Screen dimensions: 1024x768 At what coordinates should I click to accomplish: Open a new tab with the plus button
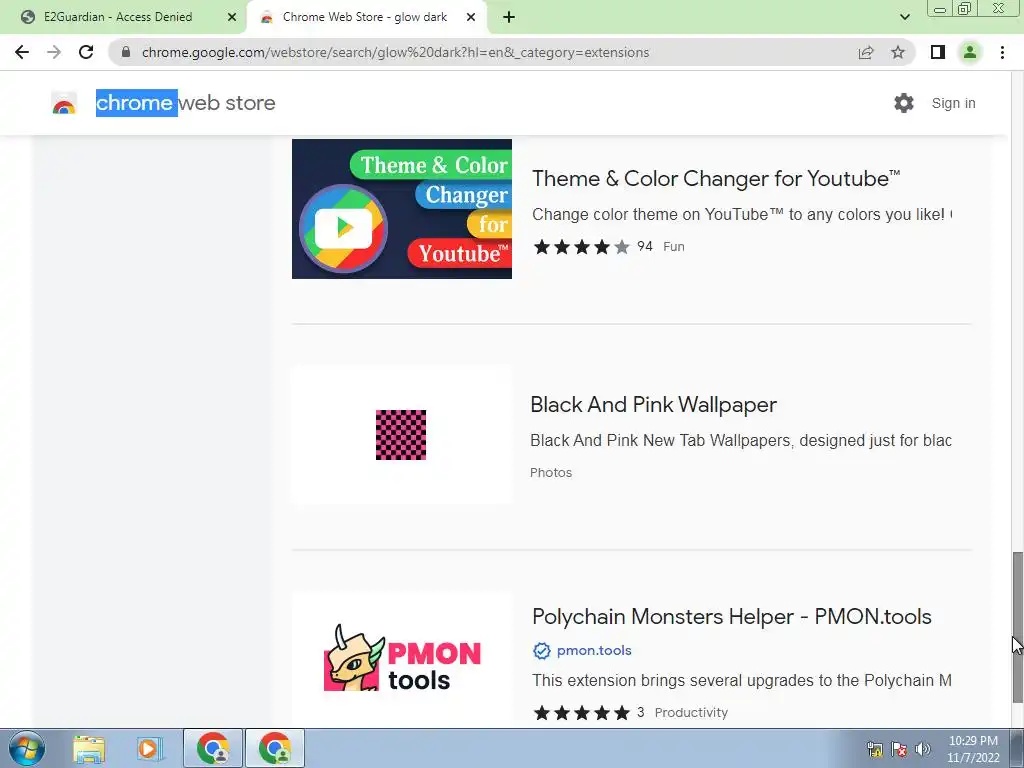click(509, 17)
